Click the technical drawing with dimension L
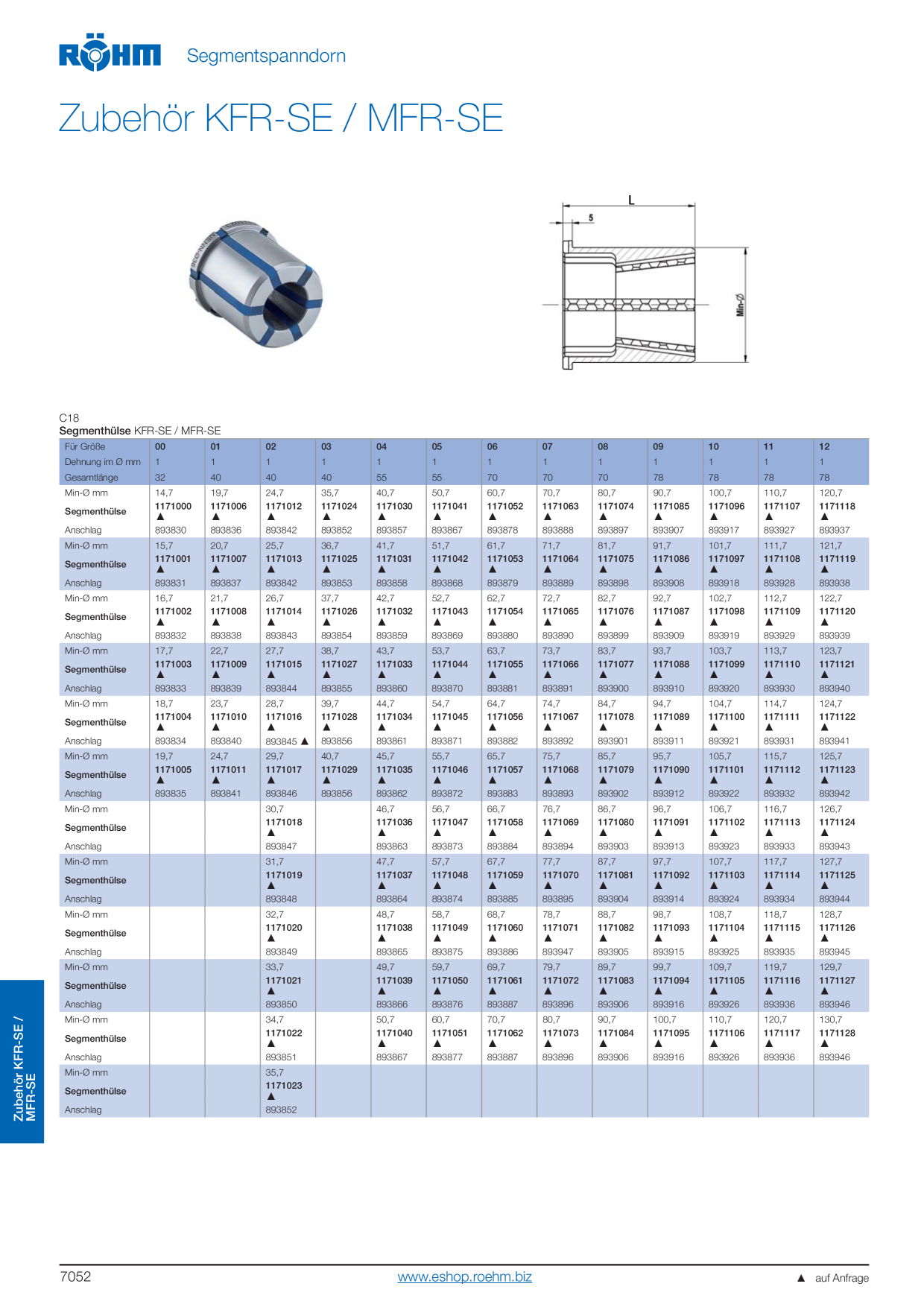The image size is (924, 1307). [645, 283]
